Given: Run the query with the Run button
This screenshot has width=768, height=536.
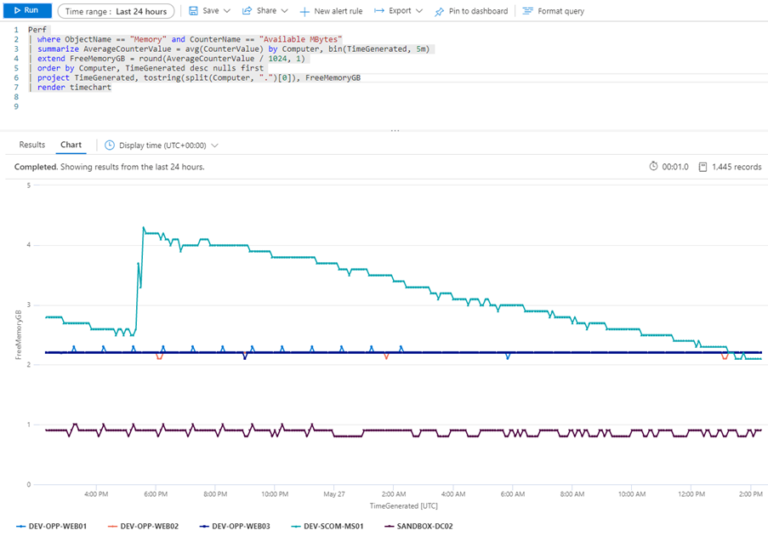Looking at the screenshot, I should 25,10.
